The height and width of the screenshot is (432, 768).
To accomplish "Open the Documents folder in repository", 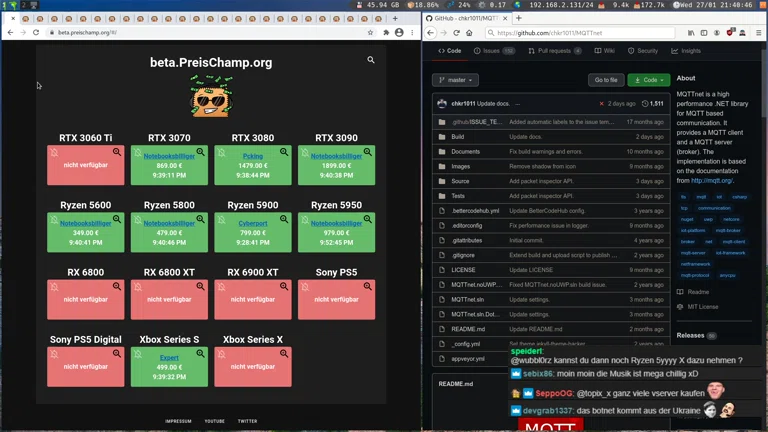I will [465, 151].
